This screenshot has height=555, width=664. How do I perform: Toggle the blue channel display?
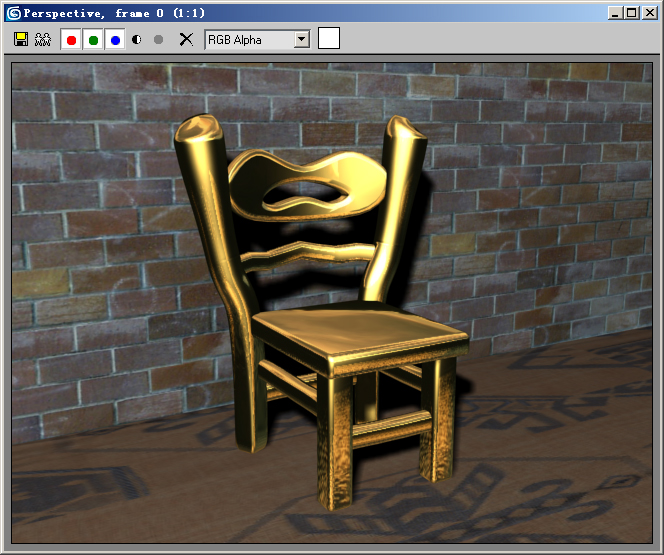(115, 40)
